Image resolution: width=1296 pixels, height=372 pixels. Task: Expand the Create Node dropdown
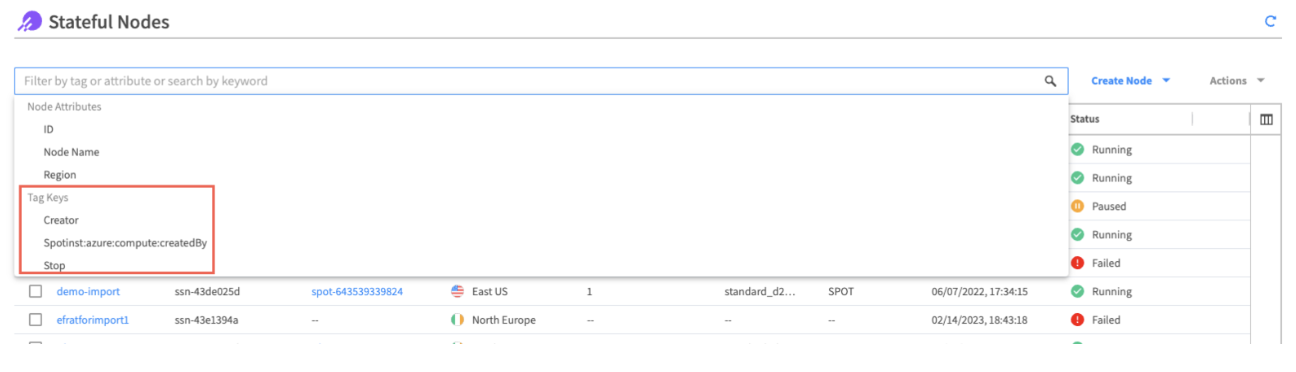point(1130,81)
